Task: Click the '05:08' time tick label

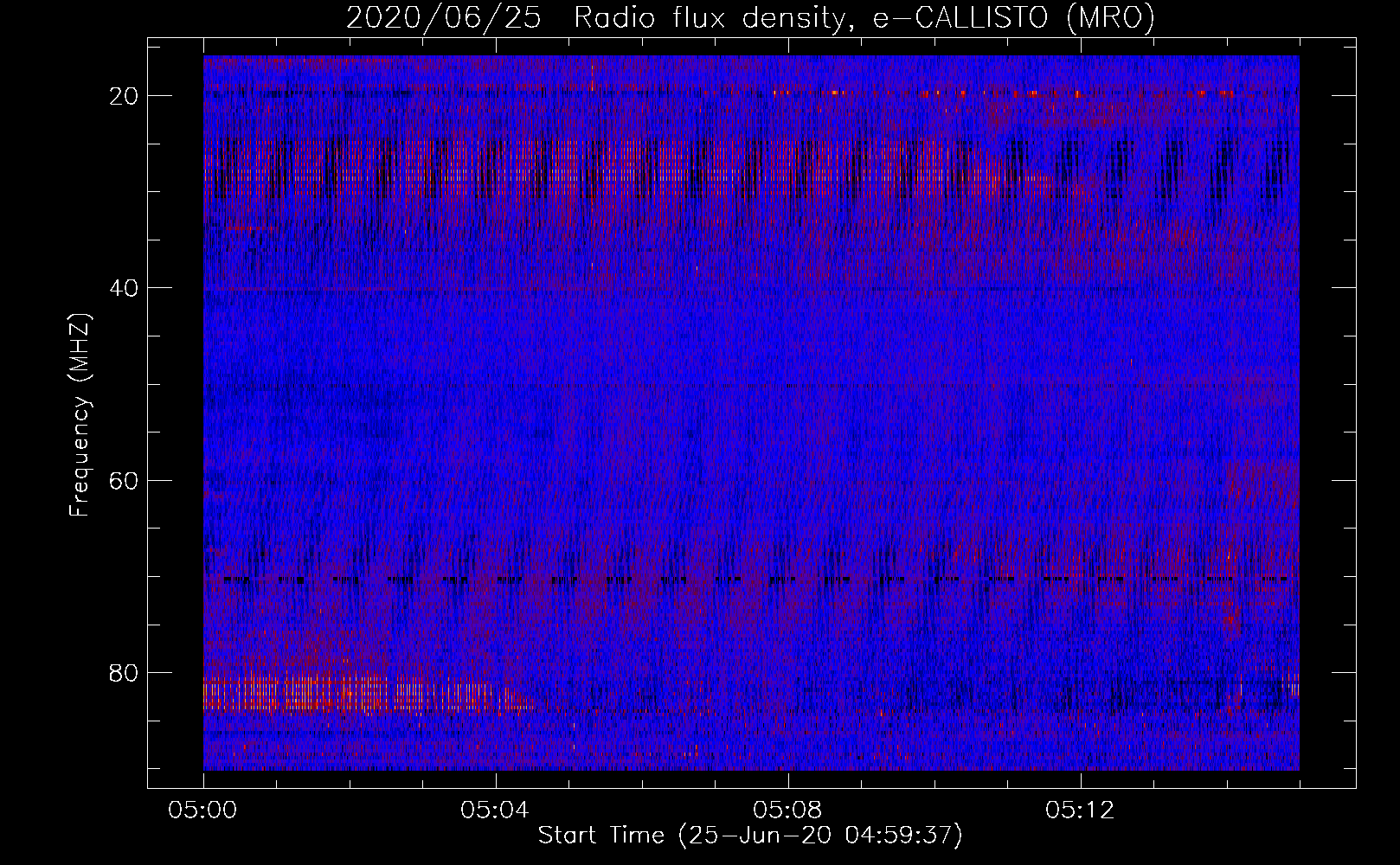Action: coord(788,811)
